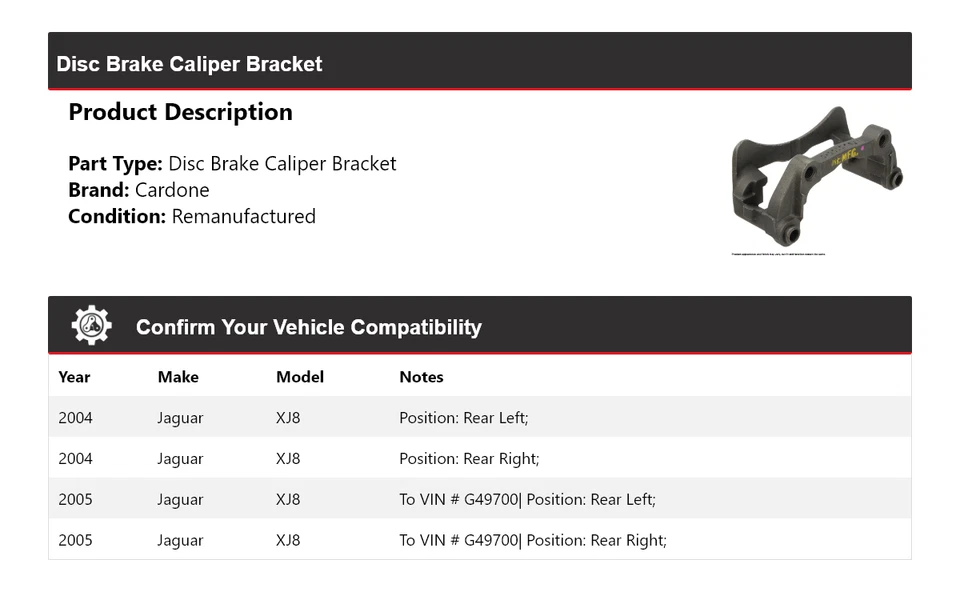960x592 pixels.
Task: Click the Brand: Cardone text
Action: (x=139, y=190)
